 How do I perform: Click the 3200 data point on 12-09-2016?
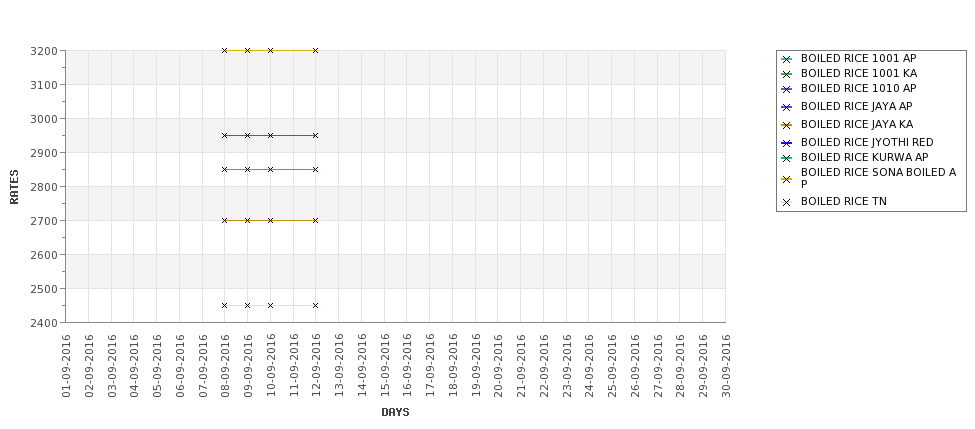(315, 50)
